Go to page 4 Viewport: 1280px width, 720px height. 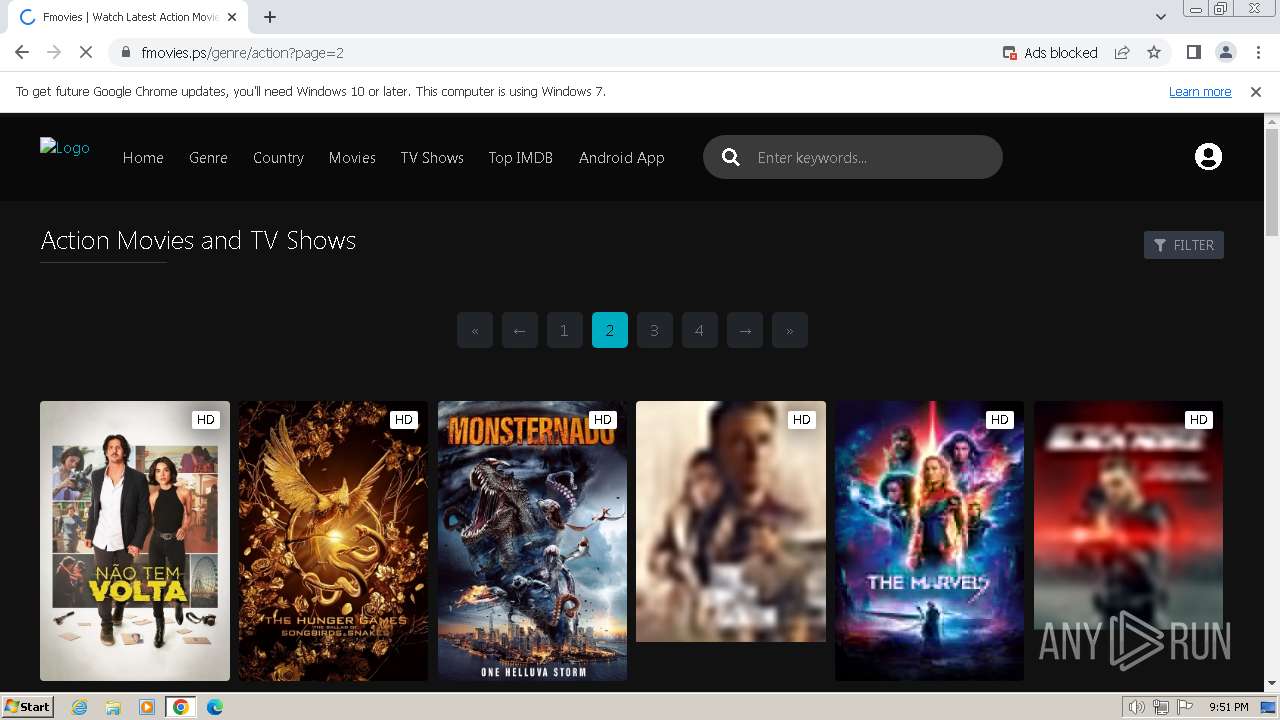(x=699, y=330)
